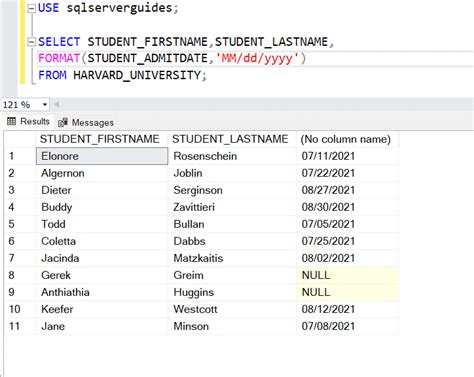Select the Buddy cell

pyautogui.click(x=102, y=207)
